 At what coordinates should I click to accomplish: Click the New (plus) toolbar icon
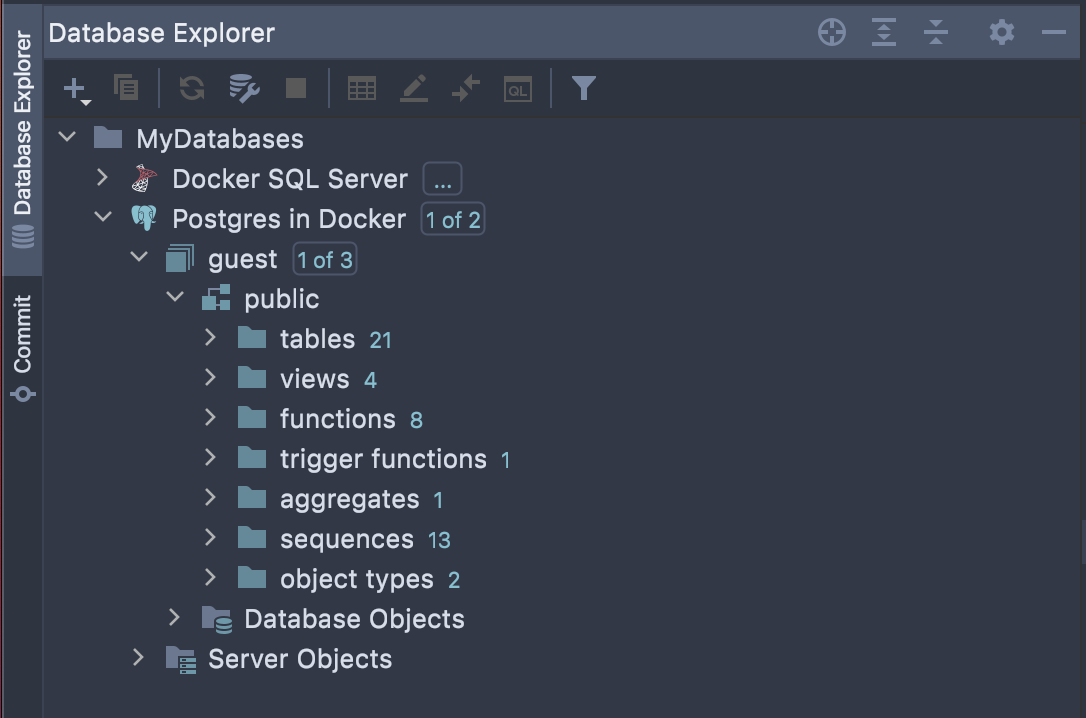click(76, 90)
